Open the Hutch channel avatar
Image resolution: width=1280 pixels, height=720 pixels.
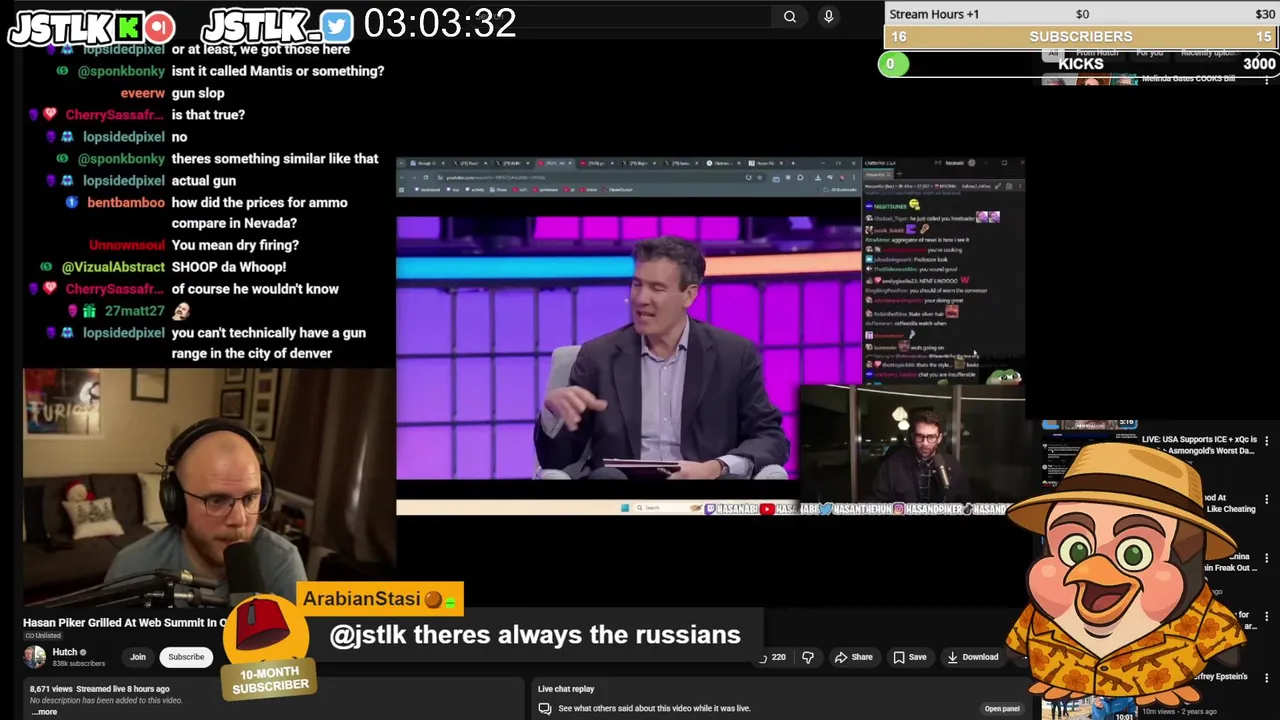pos(35,657)
